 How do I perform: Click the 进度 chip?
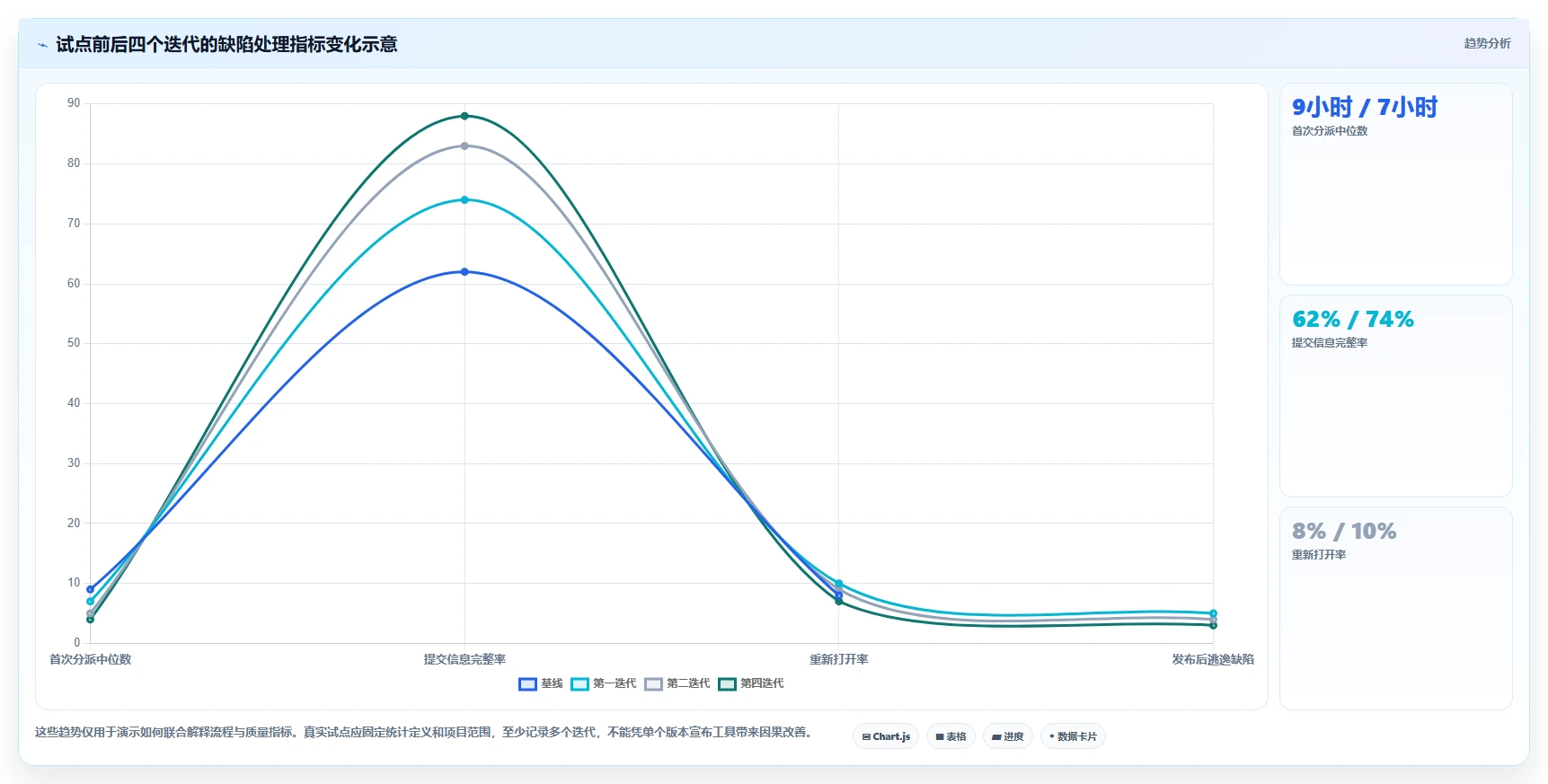point(1007,736)
